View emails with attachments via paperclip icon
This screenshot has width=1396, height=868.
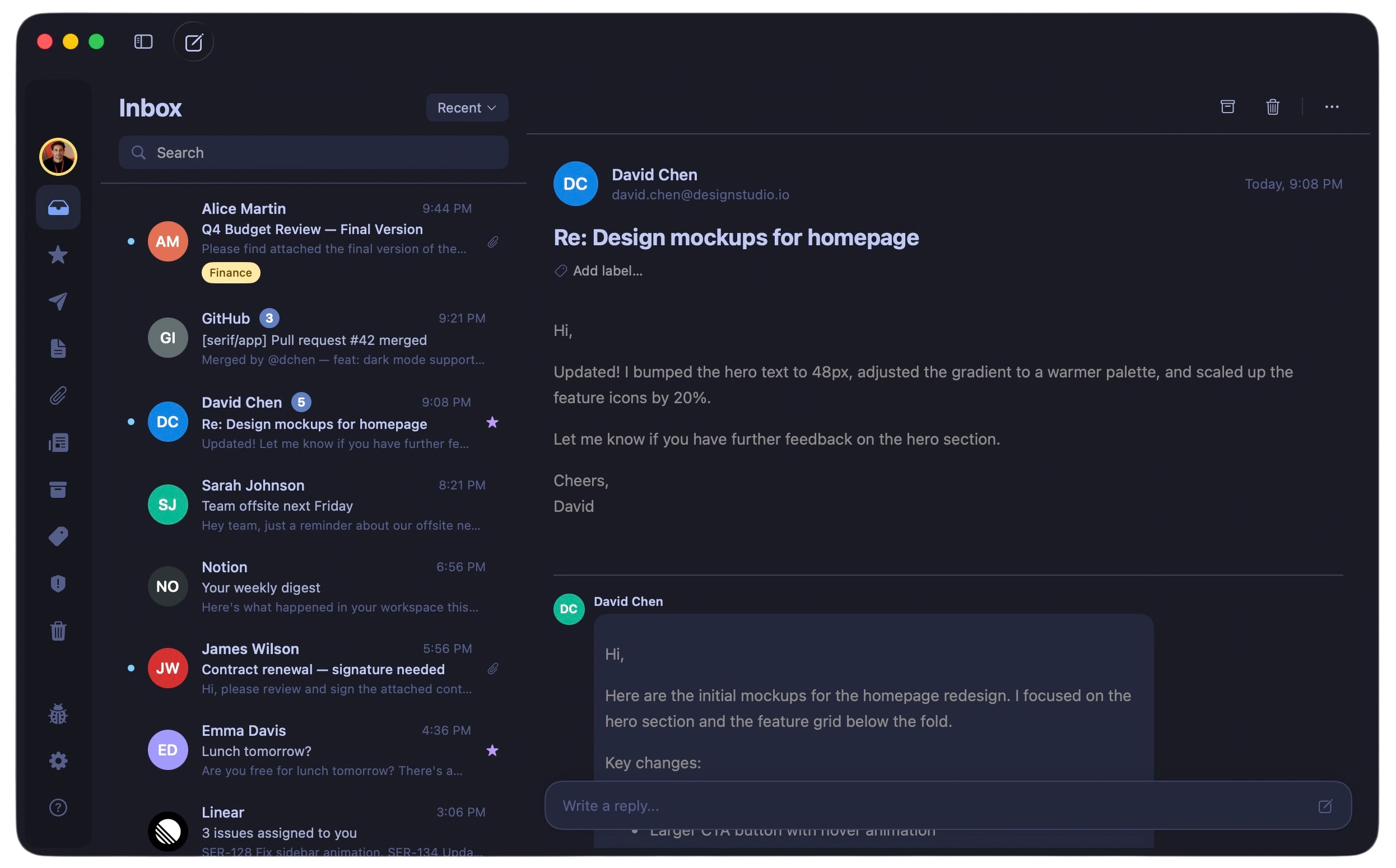pyautogui.click(x=58, y=395)
